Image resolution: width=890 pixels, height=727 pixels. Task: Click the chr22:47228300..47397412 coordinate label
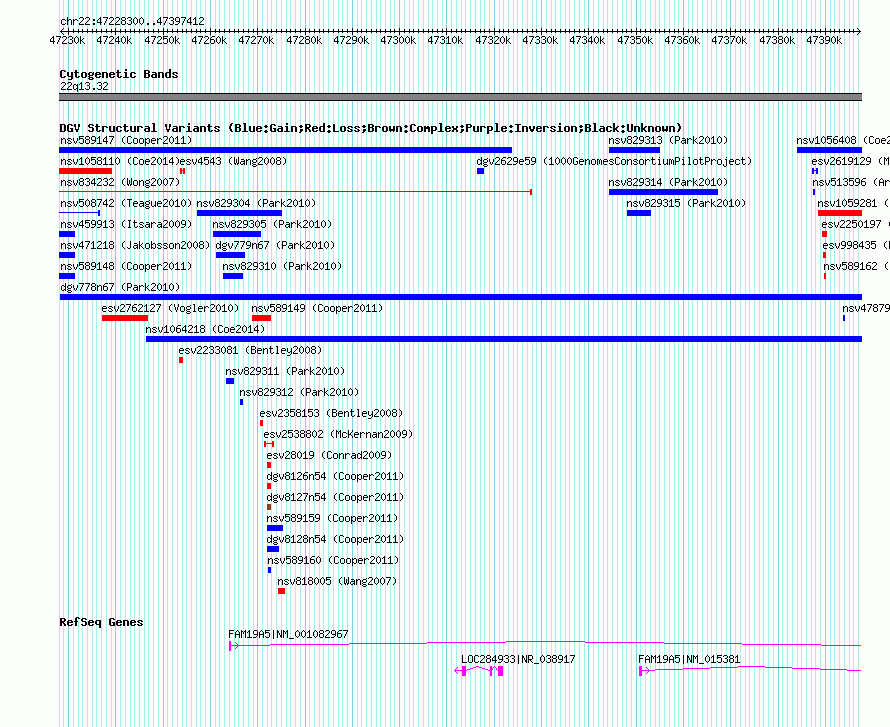pos(132,21)
